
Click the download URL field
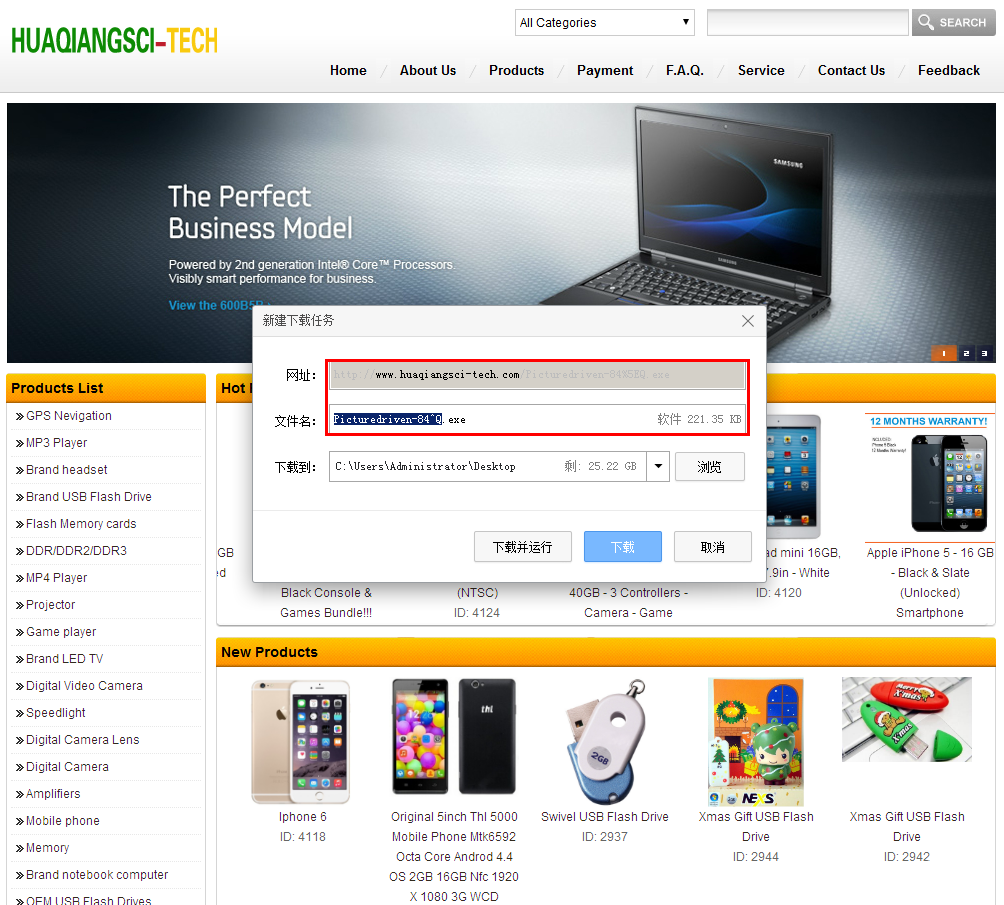[x=537, y=375]
